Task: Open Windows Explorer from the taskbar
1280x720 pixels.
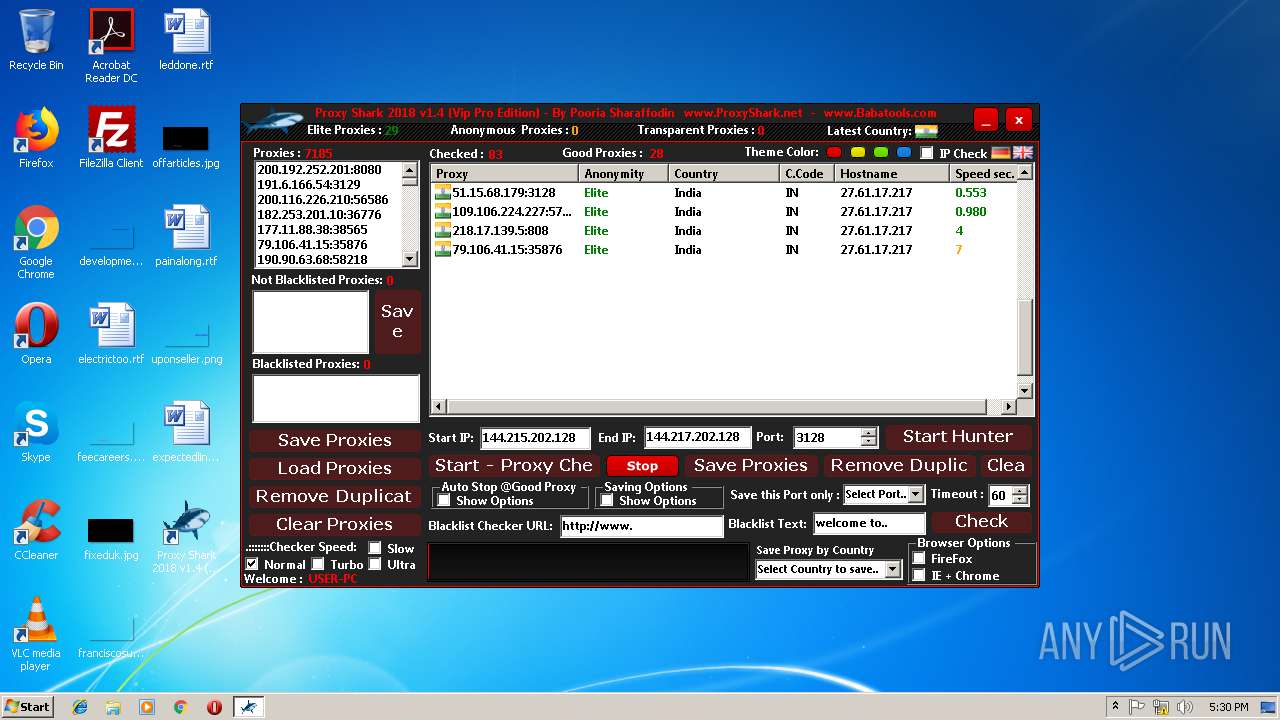Action: pyautogui.click(x=113, y=707)
